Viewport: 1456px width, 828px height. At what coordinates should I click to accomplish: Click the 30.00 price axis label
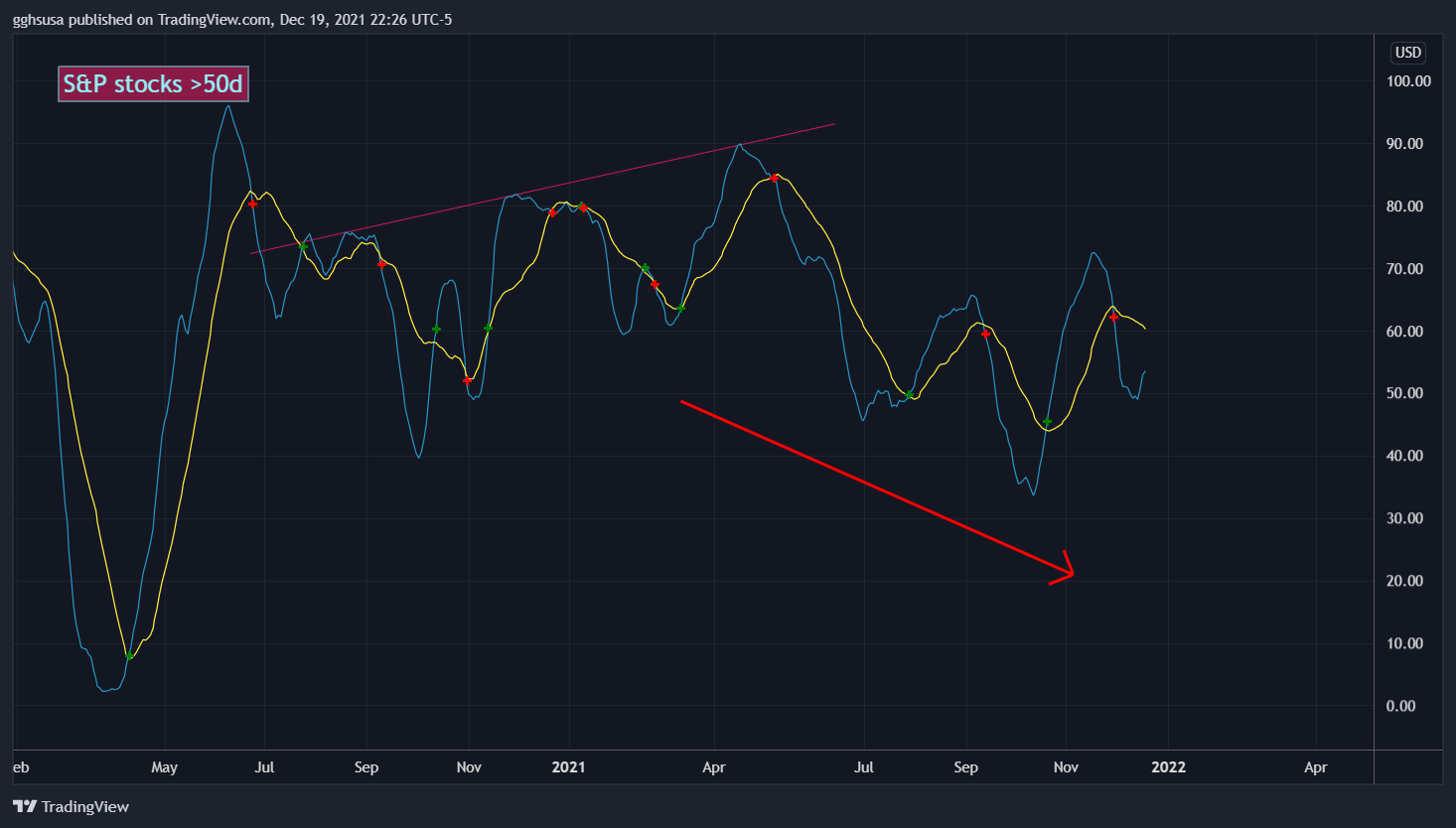(1404, 518)
